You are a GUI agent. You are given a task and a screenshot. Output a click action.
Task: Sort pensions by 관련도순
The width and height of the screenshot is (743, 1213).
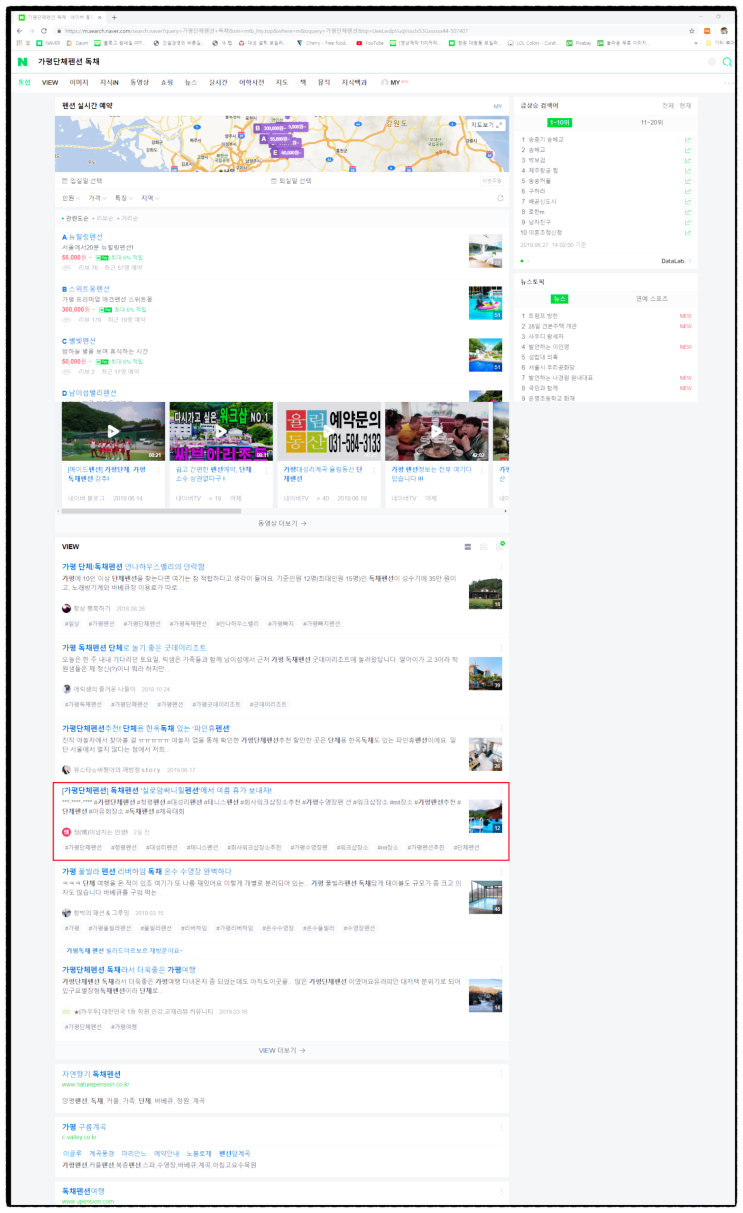point(76,218)
